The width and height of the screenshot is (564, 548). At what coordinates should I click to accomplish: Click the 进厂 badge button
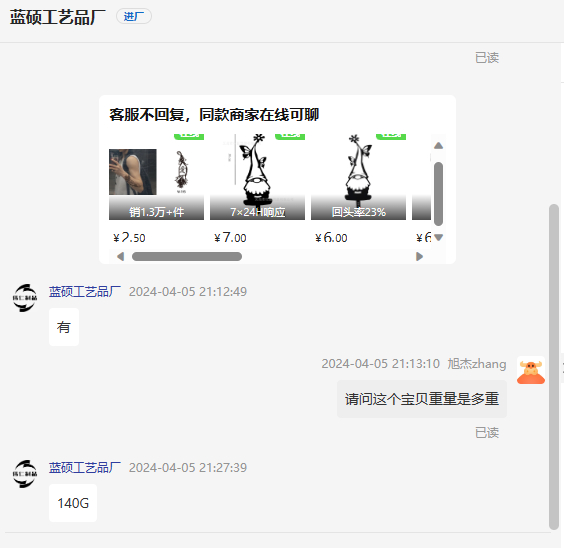pos(134,17)
